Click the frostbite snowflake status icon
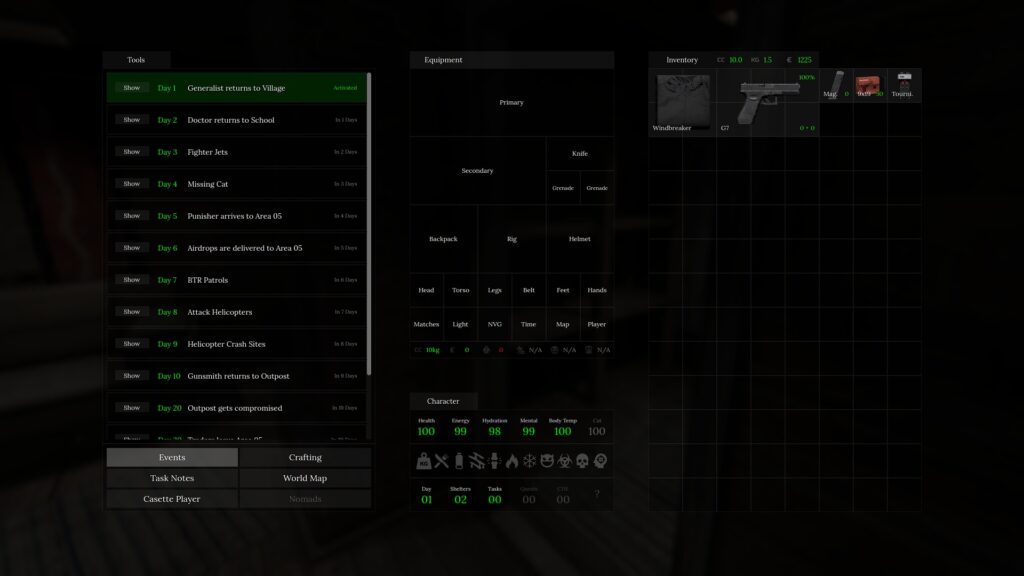Viewport: 1024px width, 576px height. pyautogui.click(x=530, y=461)
